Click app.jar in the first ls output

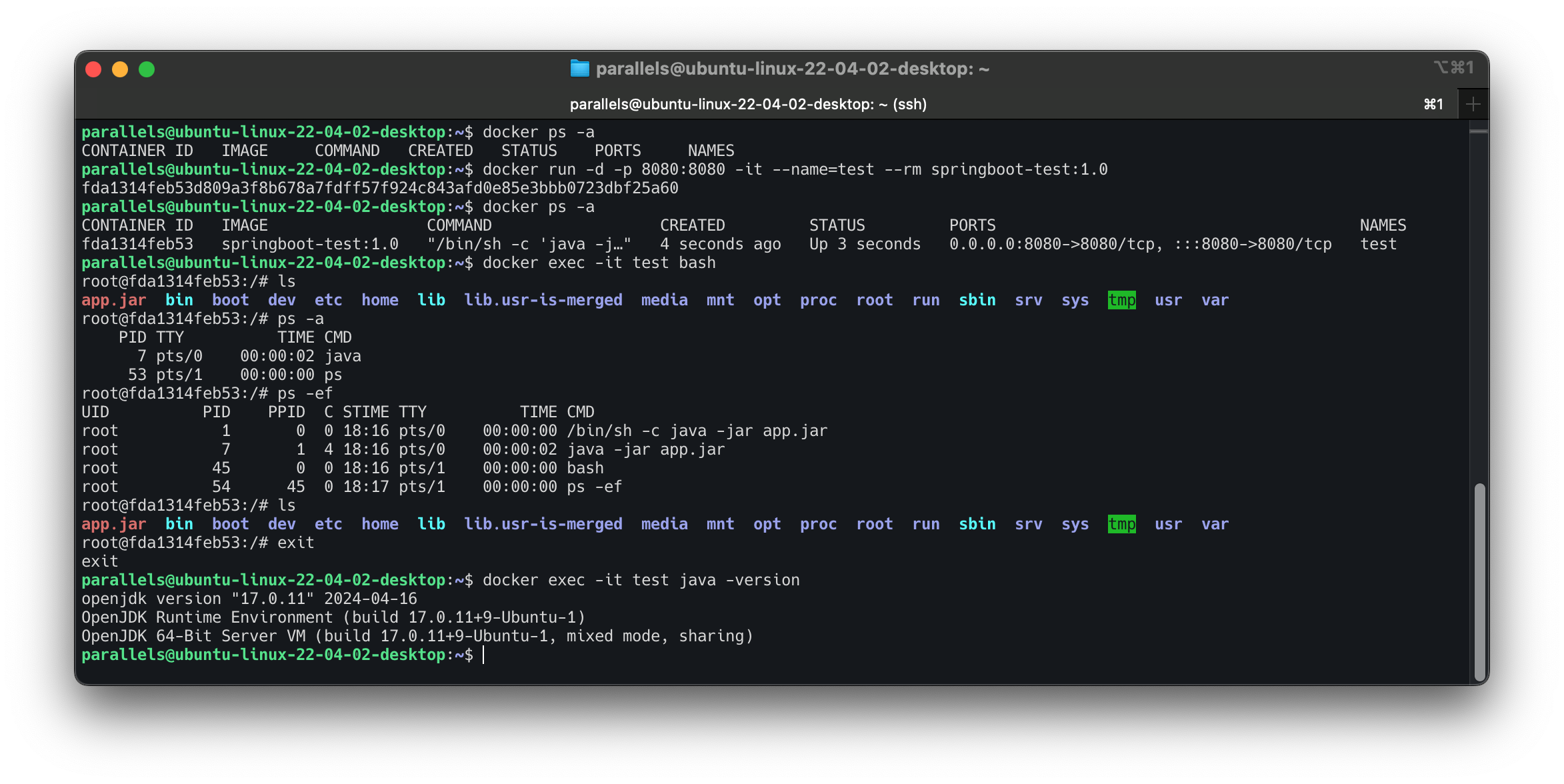point(113,300)
